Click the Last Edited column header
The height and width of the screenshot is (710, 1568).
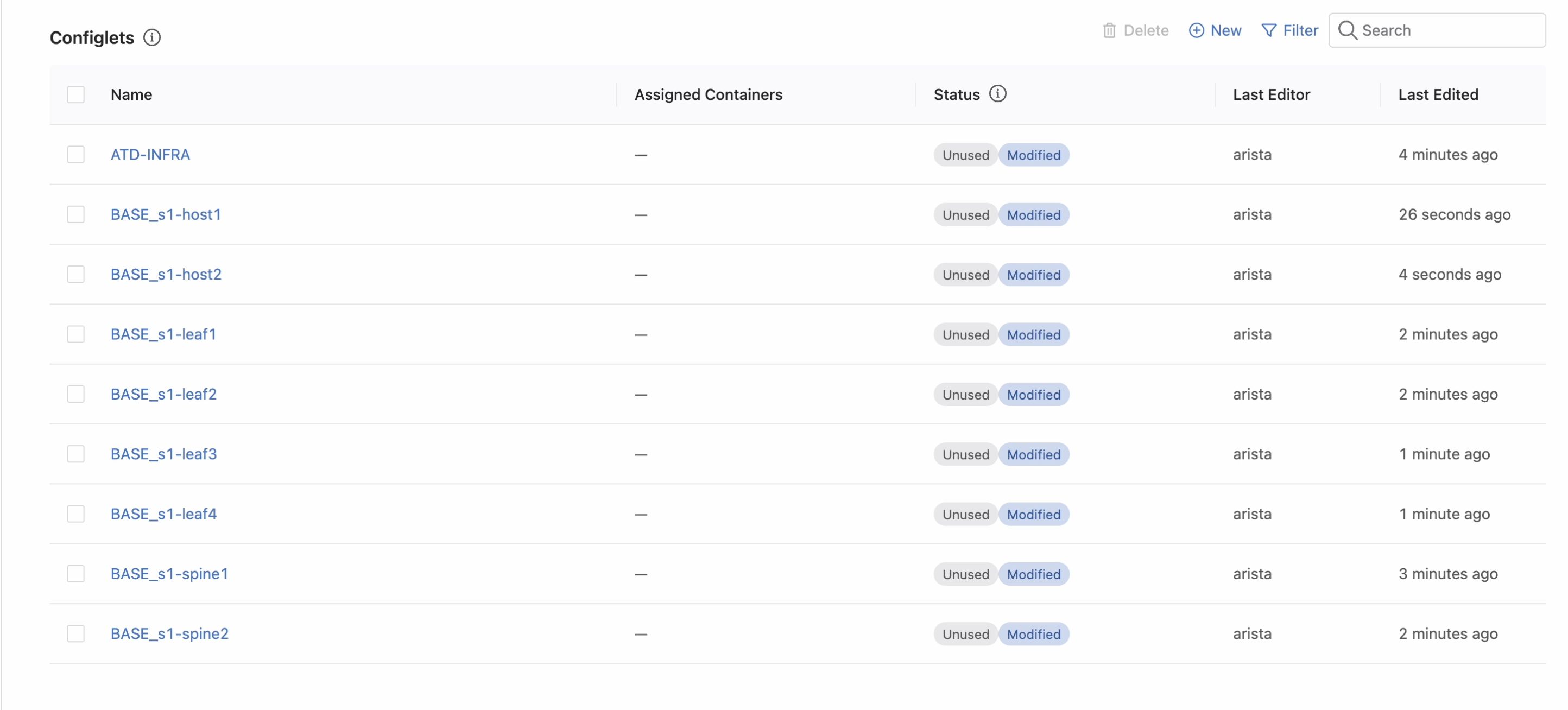click(1438, 94)
